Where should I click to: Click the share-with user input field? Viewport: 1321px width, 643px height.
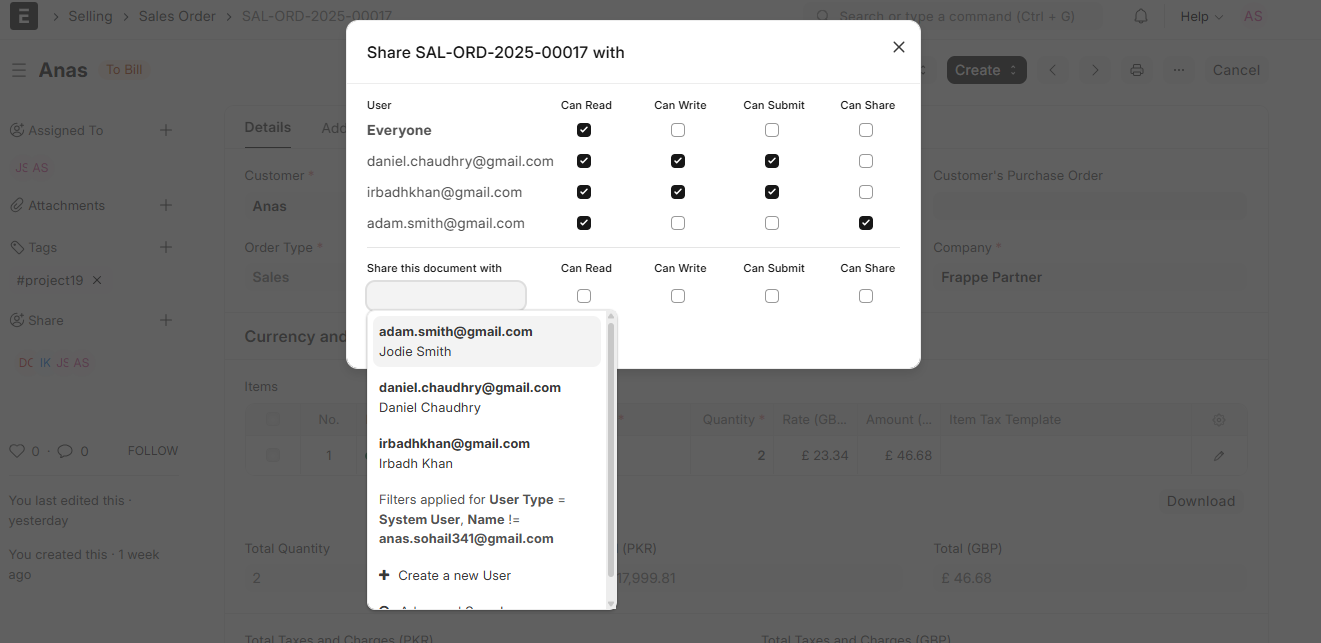pos(446,296)
